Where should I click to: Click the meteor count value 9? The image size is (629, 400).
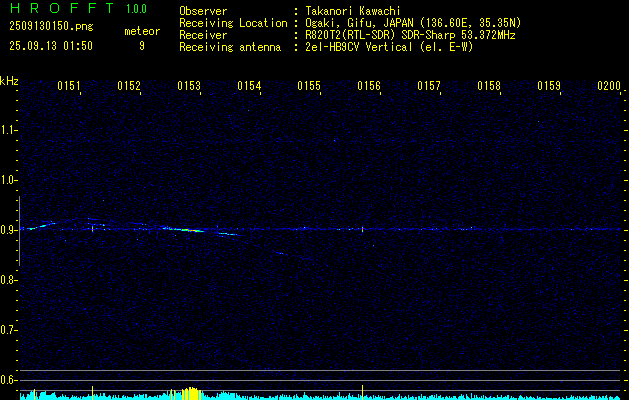tap(141, 46)
